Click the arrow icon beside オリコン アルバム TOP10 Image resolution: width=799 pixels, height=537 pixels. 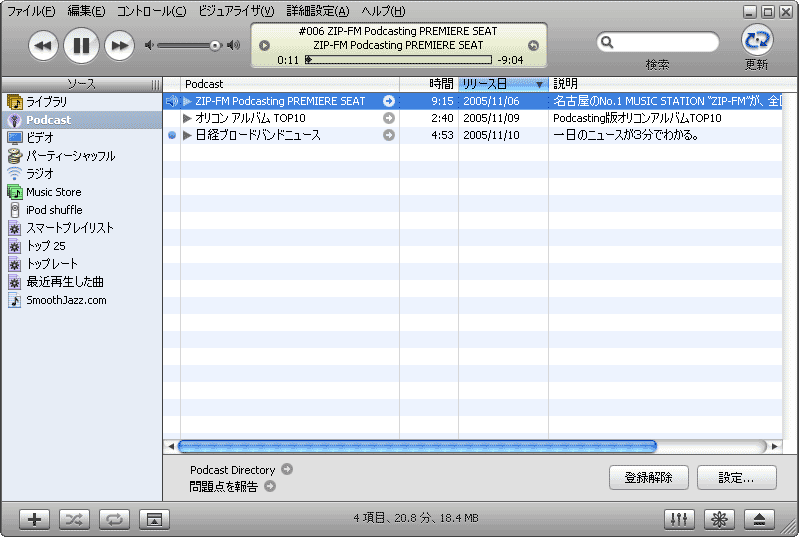[389, 118]
